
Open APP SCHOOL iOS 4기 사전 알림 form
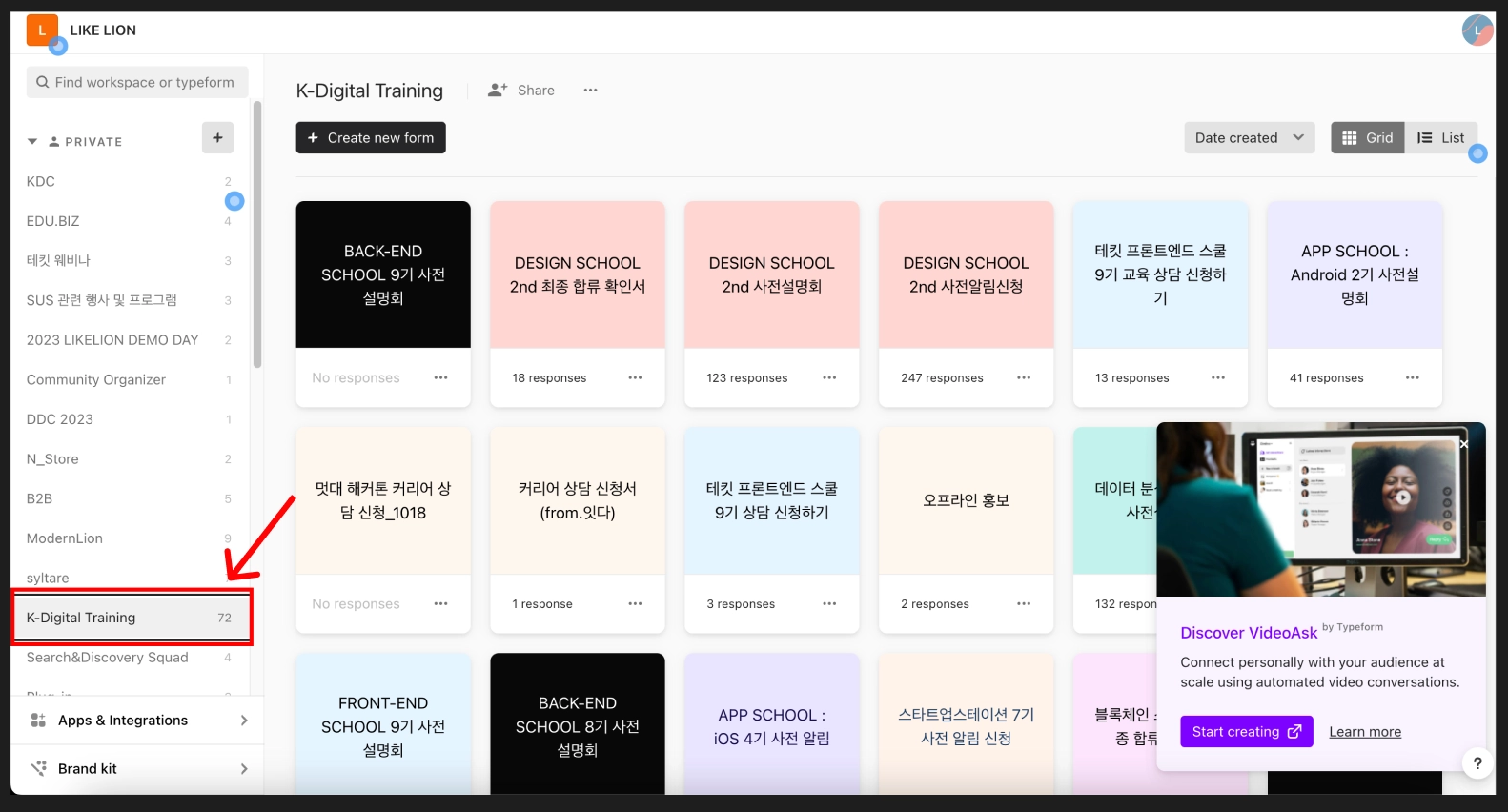pos(772,724)
